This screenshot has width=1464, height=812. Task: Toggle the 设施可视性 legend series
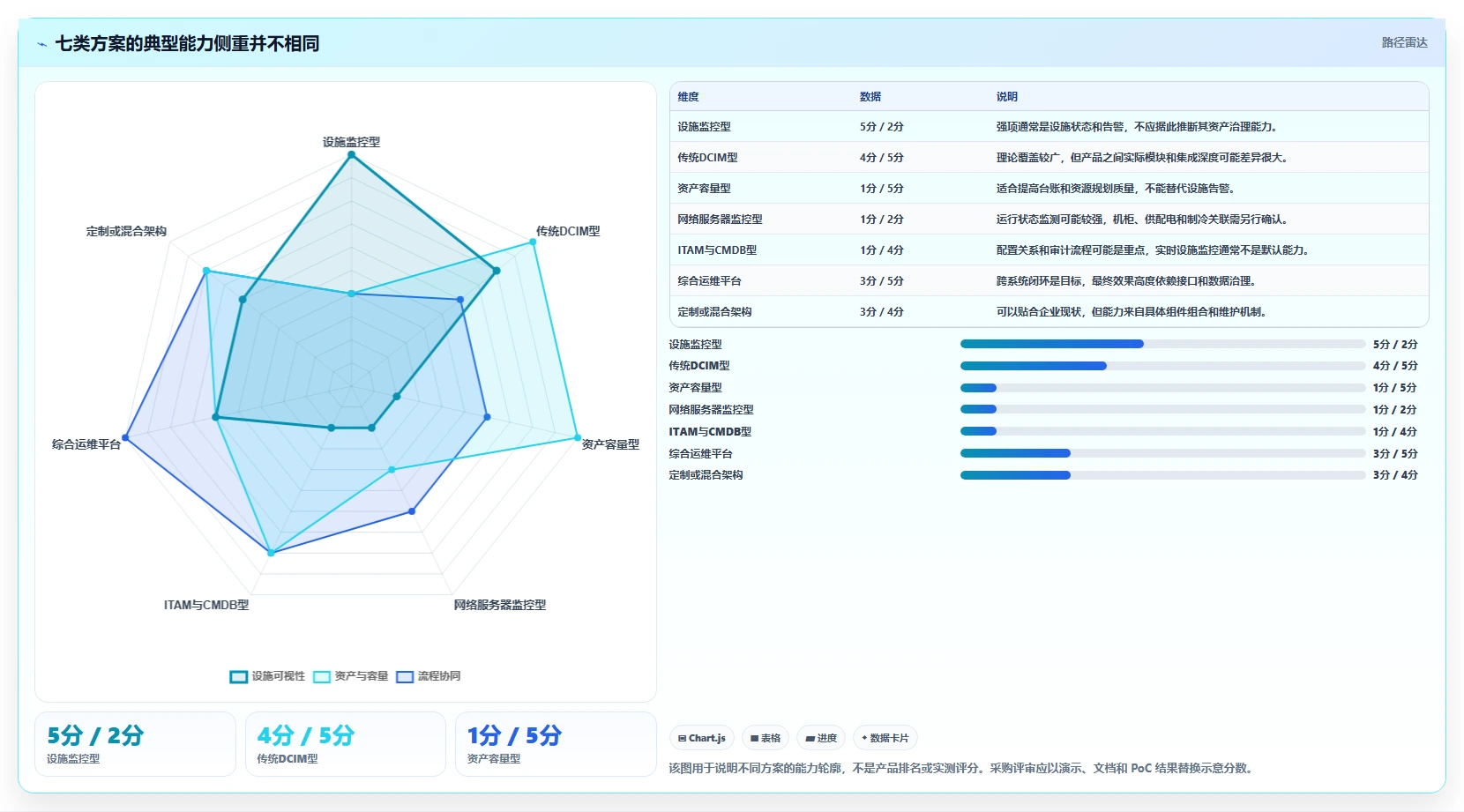click(267, 676)
